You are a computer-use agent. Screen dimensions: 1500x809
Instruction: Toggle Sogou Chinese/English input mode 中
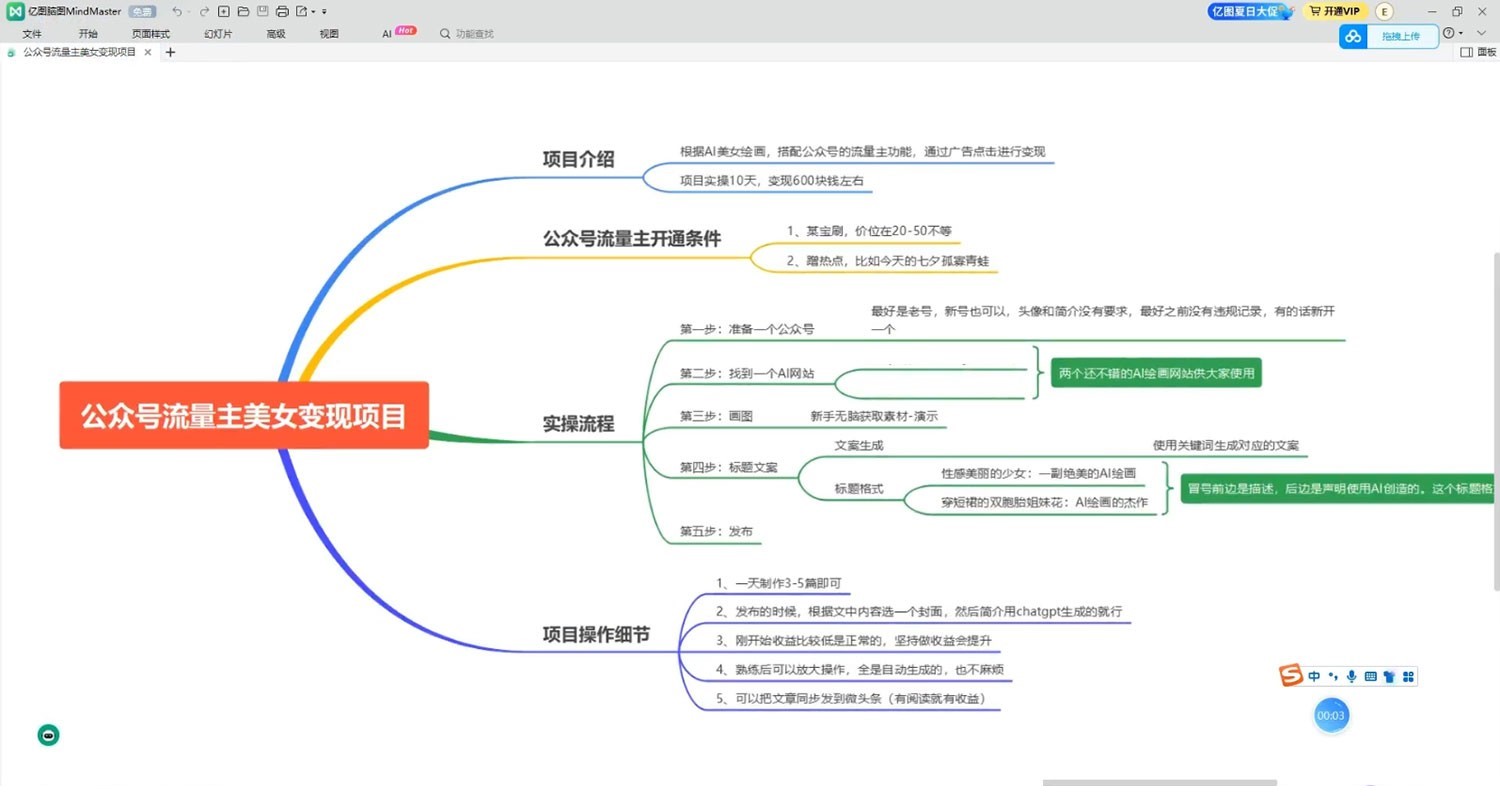pos(1314,677)
